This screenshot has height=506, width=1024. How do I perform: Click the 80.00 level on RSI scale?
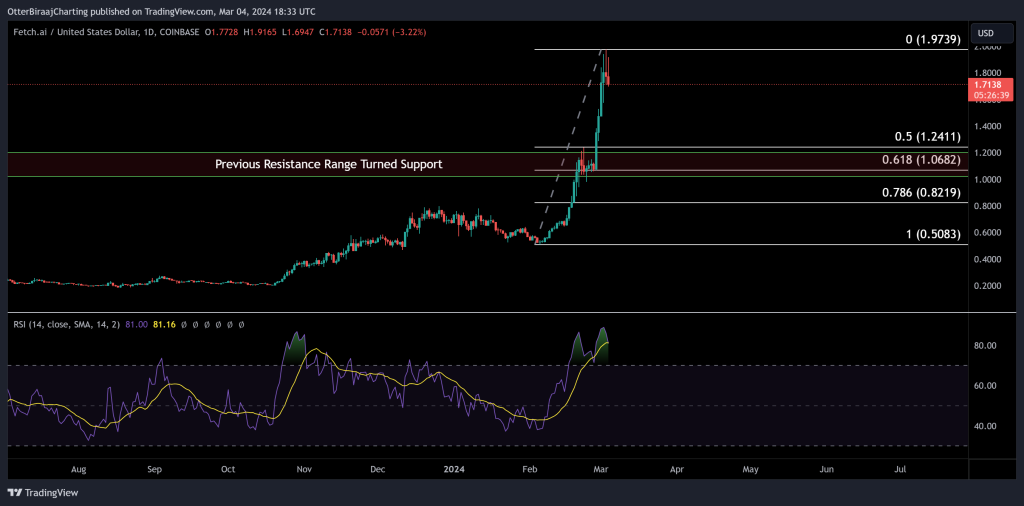pyautogui.click(x=987, y=346)
